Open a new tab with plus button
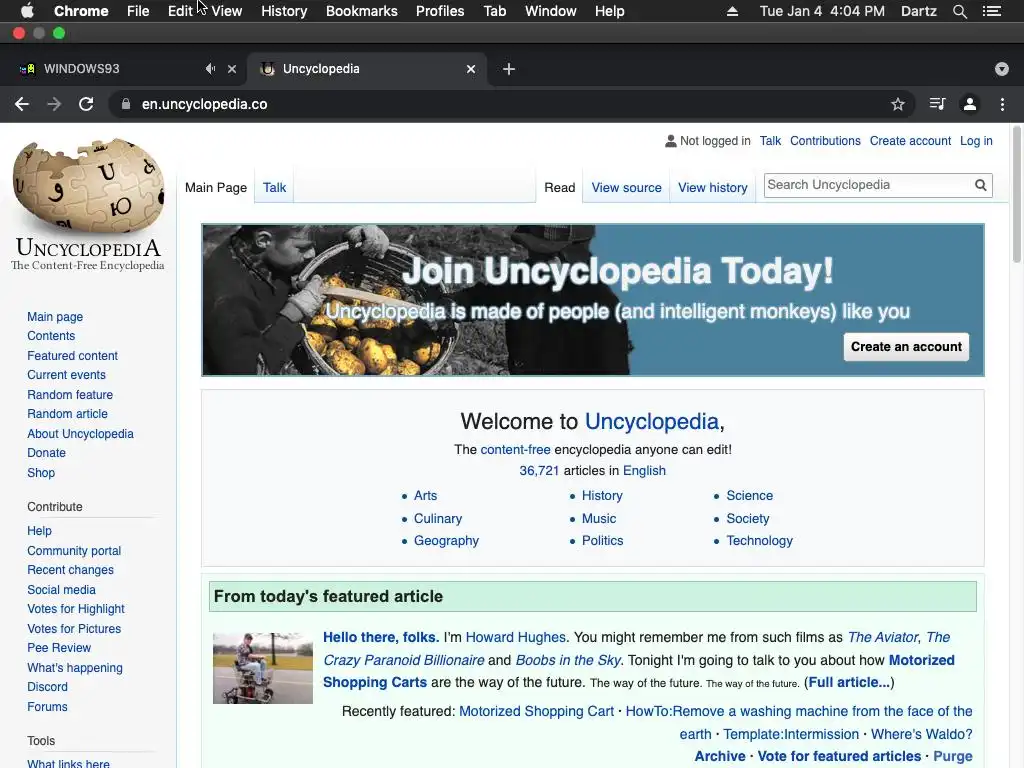The width and height of the screenshot is (1024, 768). tap(509, 69)
